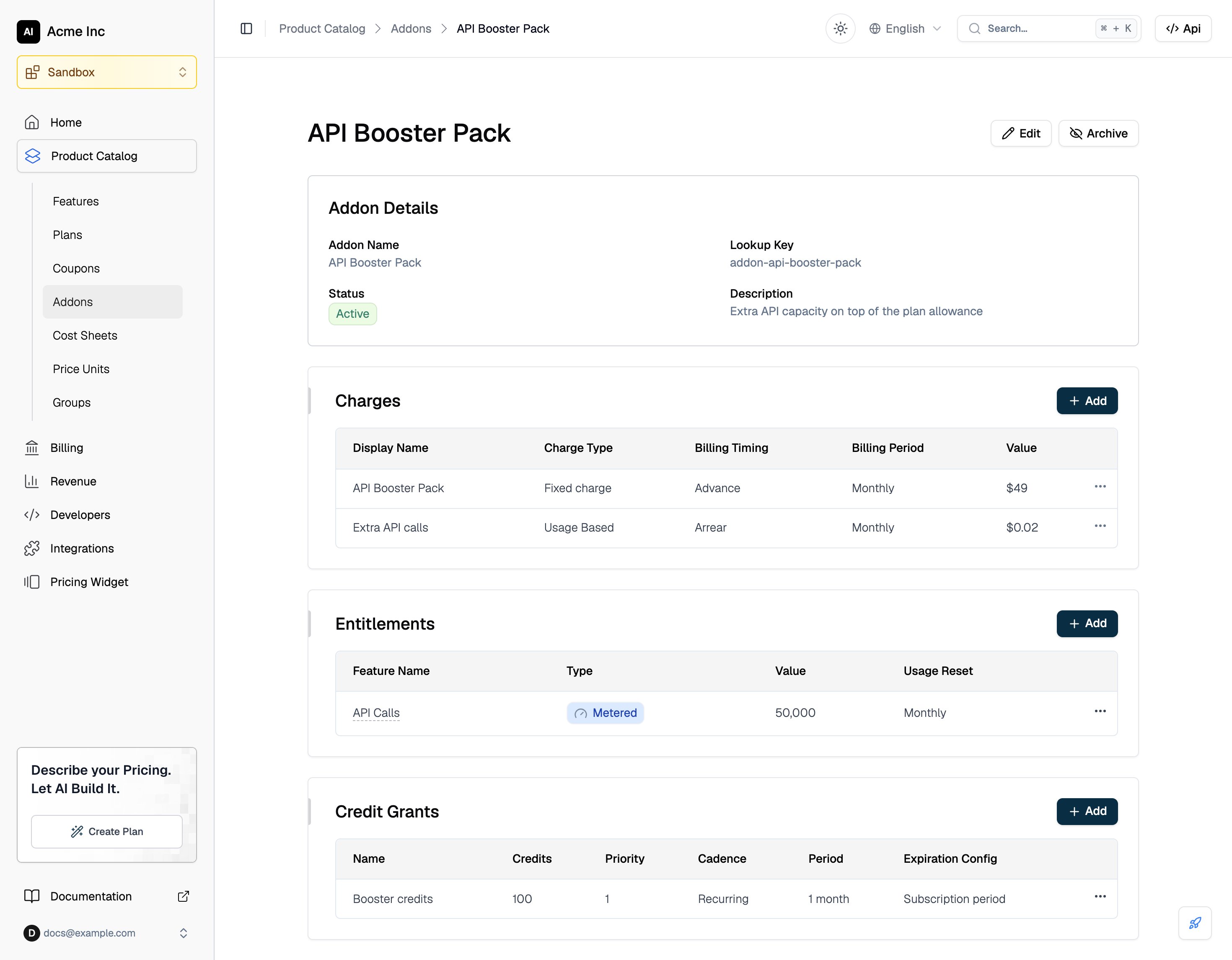Click the rocket icon floating button
1232x960 pixels.
[x=1195, y=924]
